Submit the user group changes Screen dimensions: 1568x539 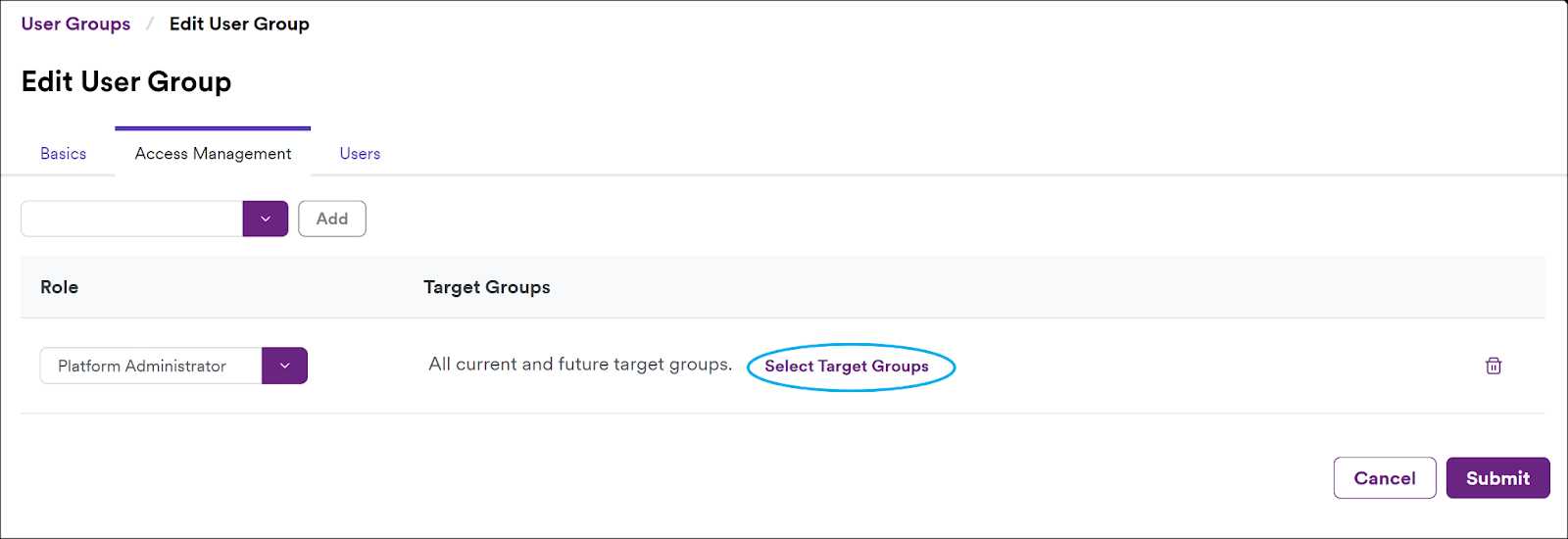point(1497,478)
